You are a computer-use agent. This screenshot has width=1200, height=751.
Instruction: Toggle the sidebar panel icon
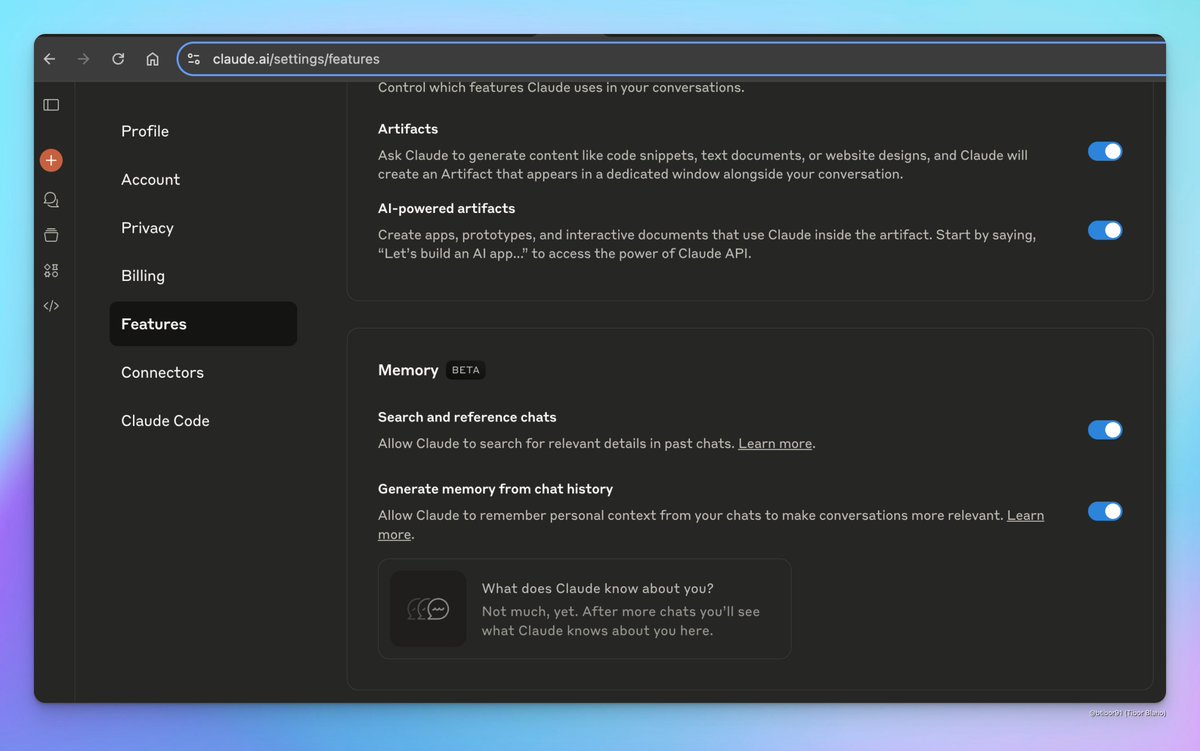pos(51,105)
